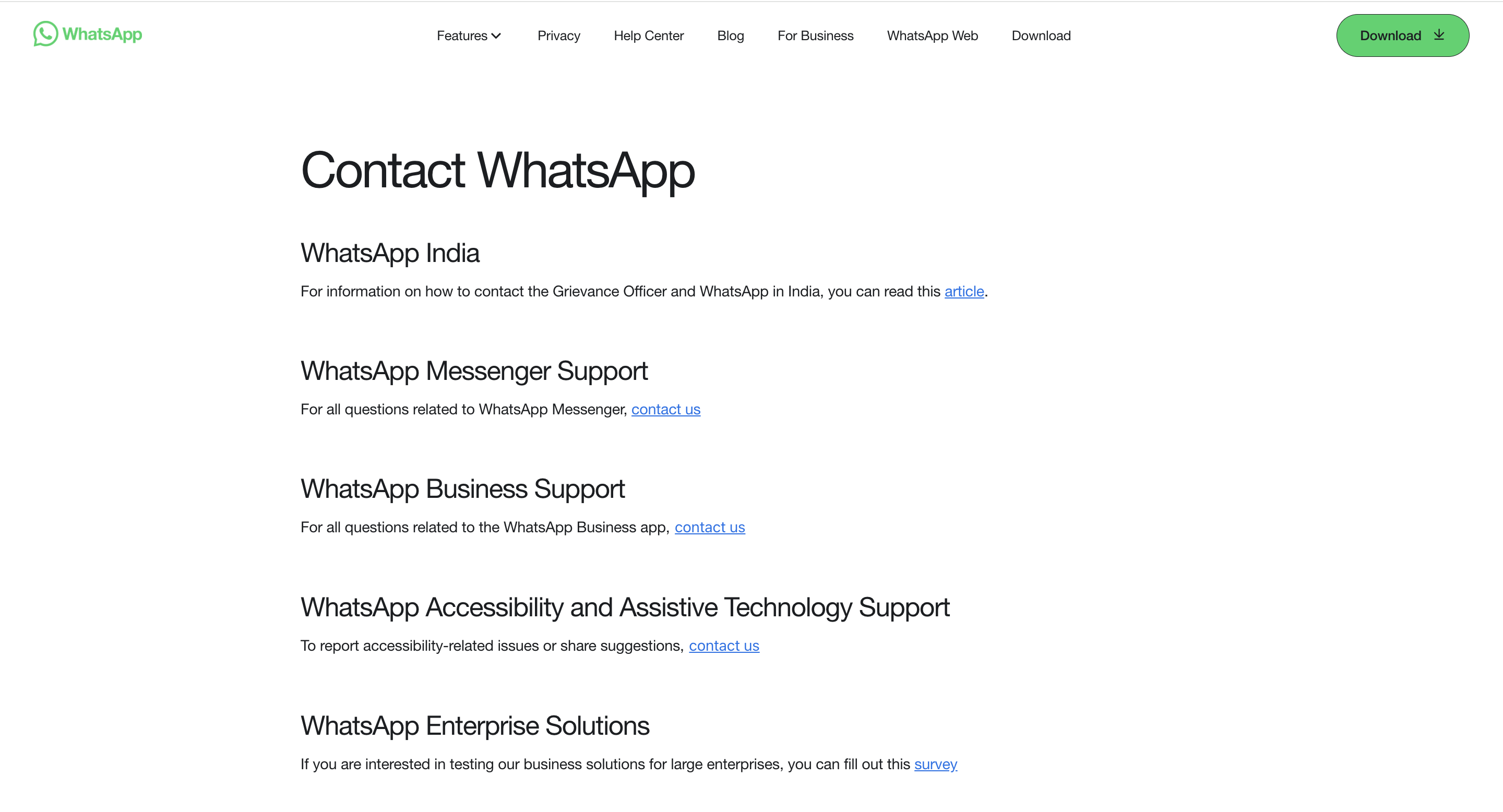The width and height of the screenshot is (1503, 812).
Task: Select Download in the top navigation
Action: (1041, 35)
